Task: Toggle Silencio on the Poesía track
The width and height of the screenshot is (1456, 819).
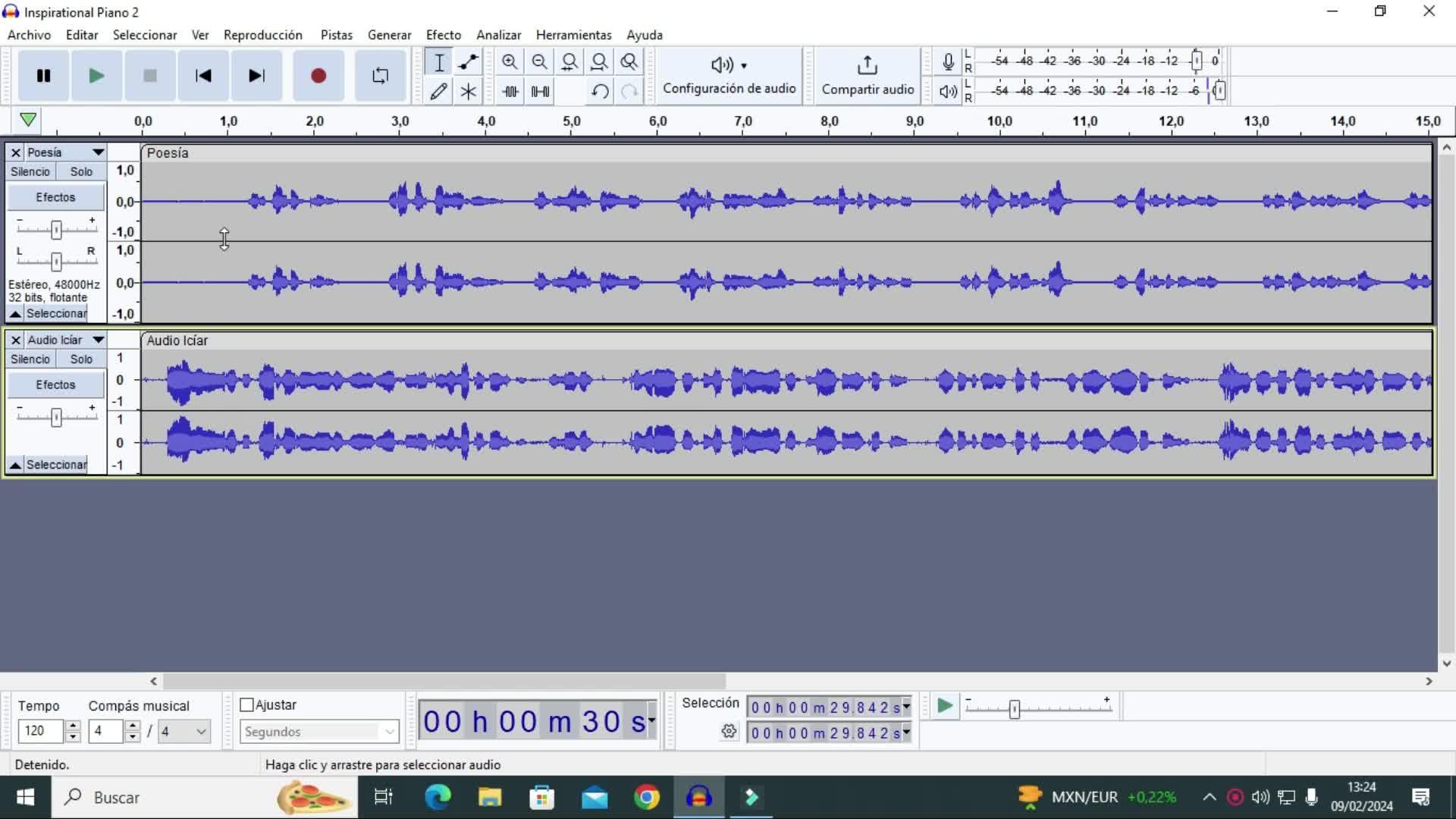Action: (30, 172)
